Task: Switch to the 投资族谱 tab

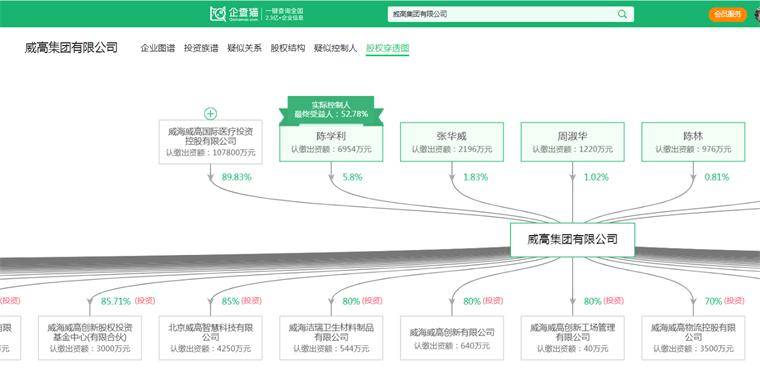Action: pos(201,48)
